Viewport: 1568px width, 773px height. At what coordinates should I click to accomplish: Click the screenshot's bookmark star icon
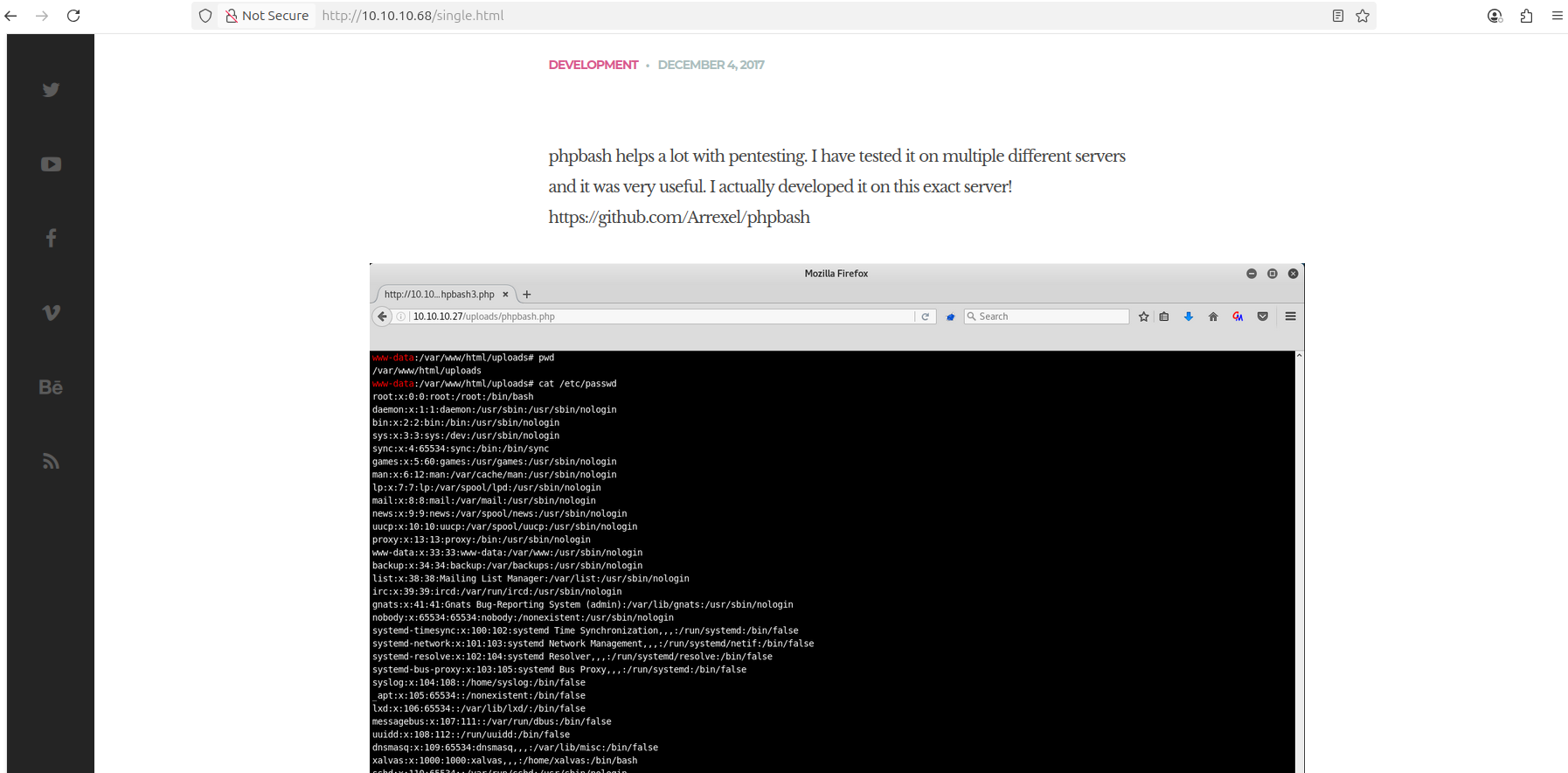pos(1143,317)
